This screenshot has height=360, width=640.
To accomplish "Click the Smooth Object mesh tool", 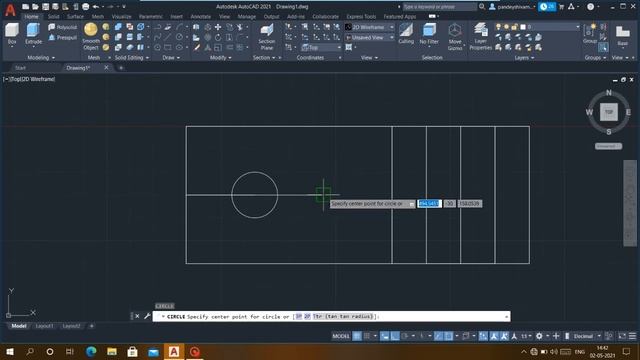I will coord(91,36).
